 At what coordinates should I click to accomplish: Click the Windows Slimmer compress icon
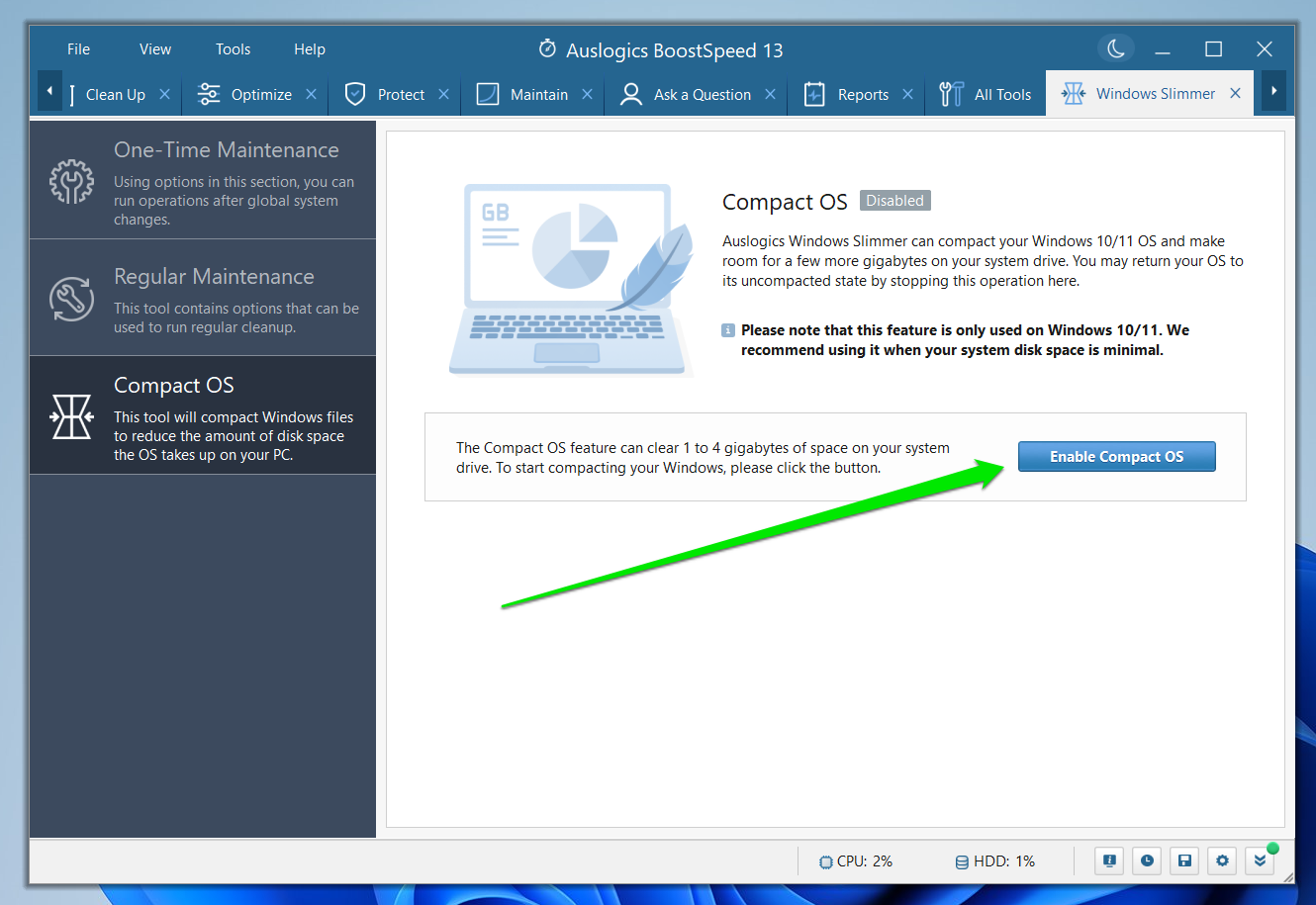(1074, 94)
